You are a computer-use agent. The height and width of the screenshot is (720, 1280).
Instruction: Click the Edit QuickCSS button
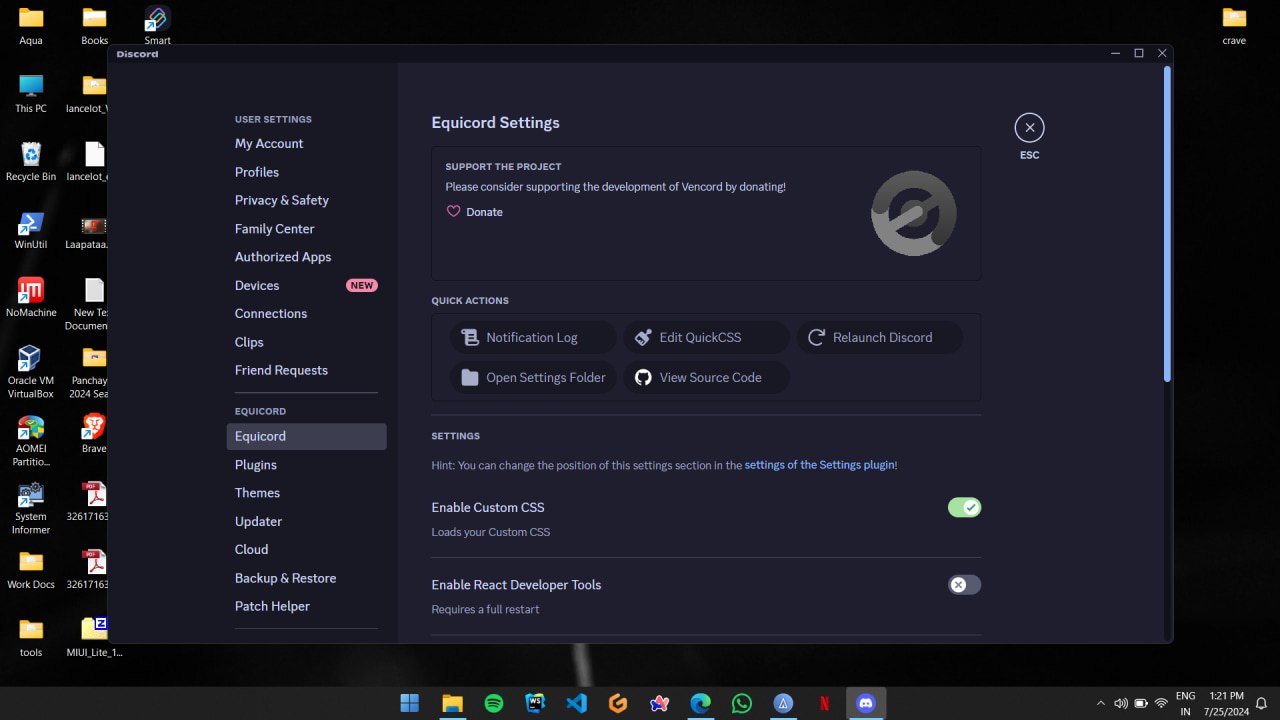706,338
